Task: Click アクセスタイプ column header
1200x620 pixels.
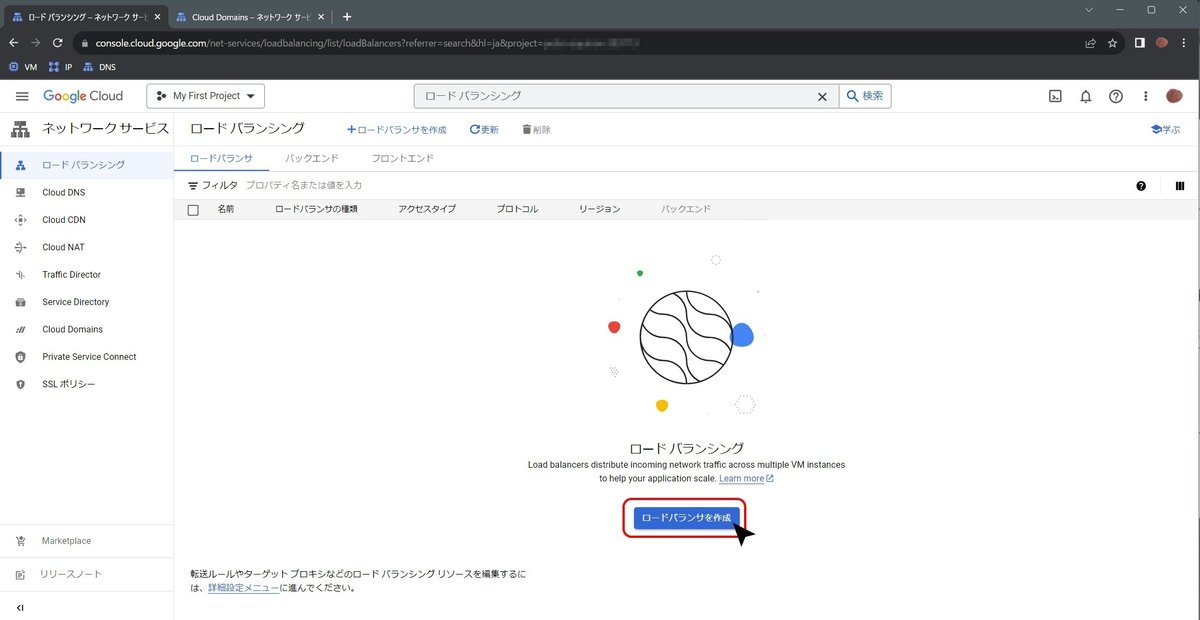Action: pos(427,209)
